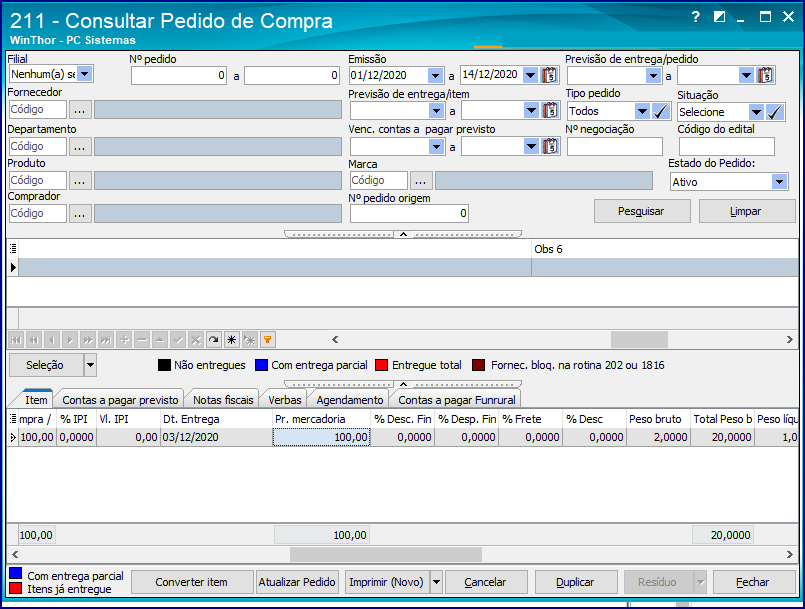Open Marca lookup ellipsis button
The width and height of the screenshot is (805, 609).
(x=421, y=181)
